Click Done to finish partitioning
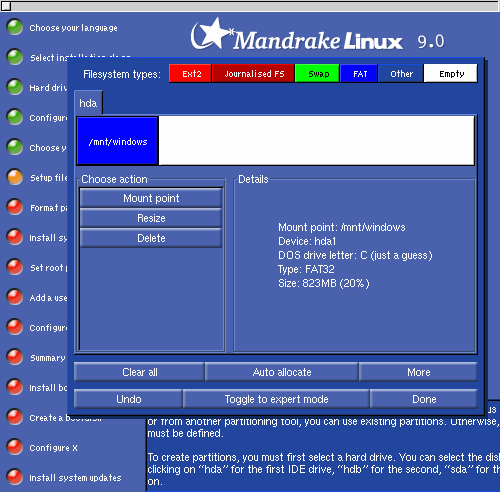 tap(424, 399)
